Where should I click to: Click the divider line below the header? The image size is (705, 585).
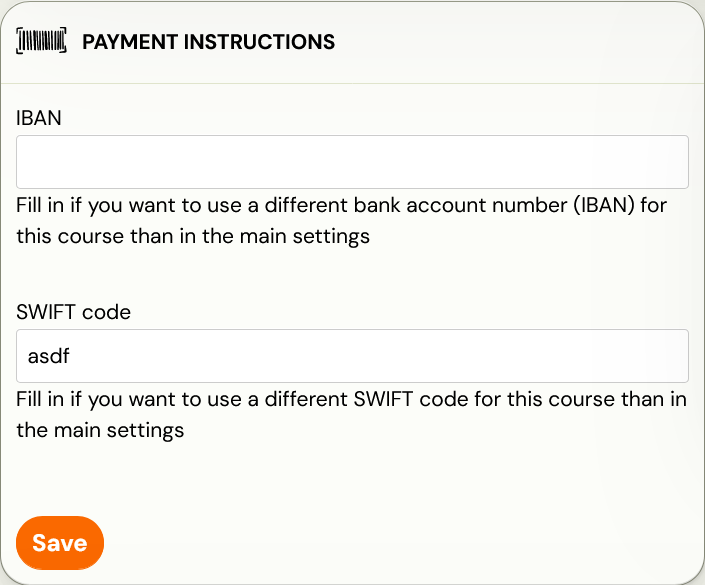click(352, 83)
